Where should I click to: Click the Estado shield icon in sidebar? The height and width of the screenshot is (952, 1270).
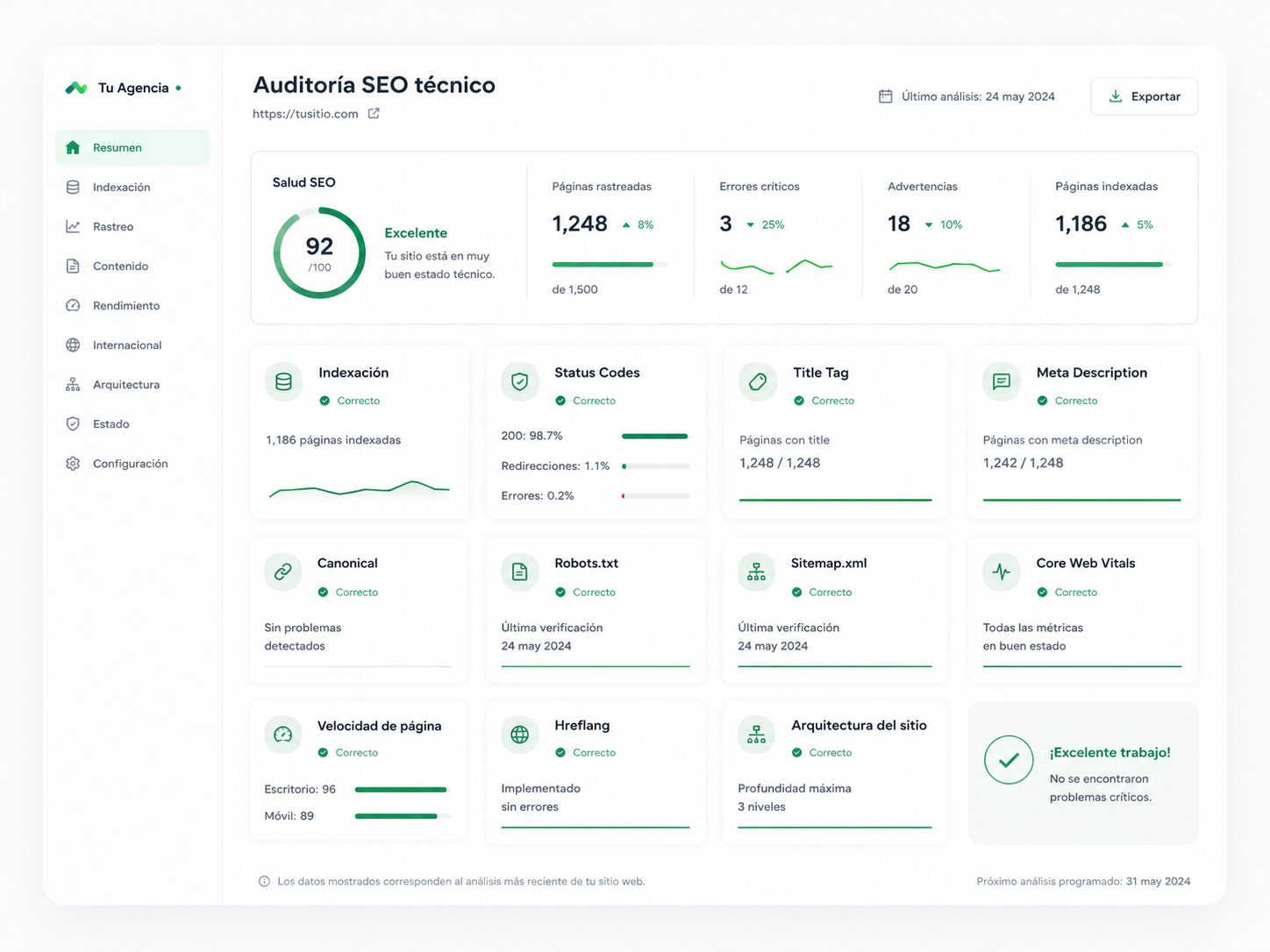73,423
